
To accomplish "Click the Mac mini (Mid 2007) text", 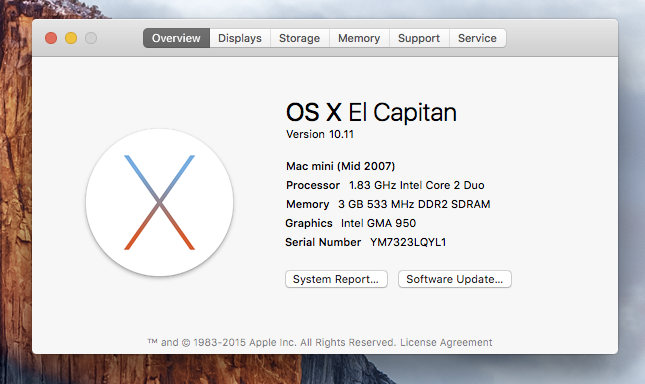I will point(341,166).
